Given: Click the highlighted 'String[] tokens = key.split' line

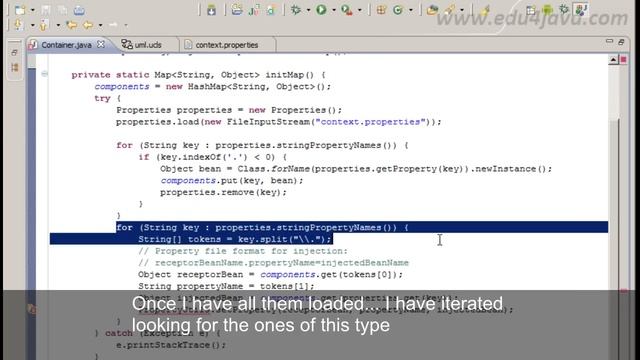Looking at the screenshot, I should click(235, 239).
